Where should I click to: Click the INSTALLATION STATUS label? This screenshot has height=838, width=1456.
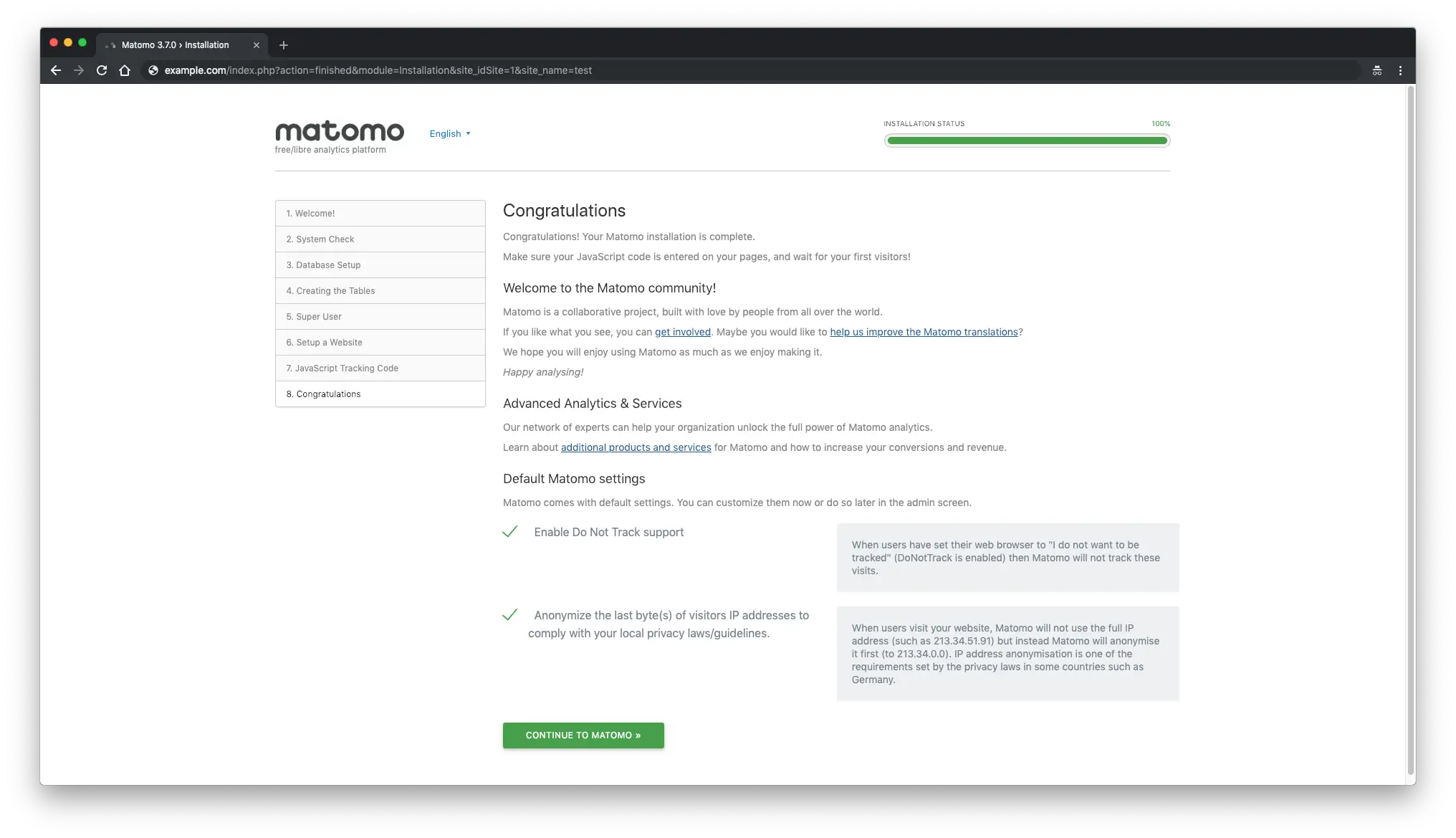[x=924, y=124]
